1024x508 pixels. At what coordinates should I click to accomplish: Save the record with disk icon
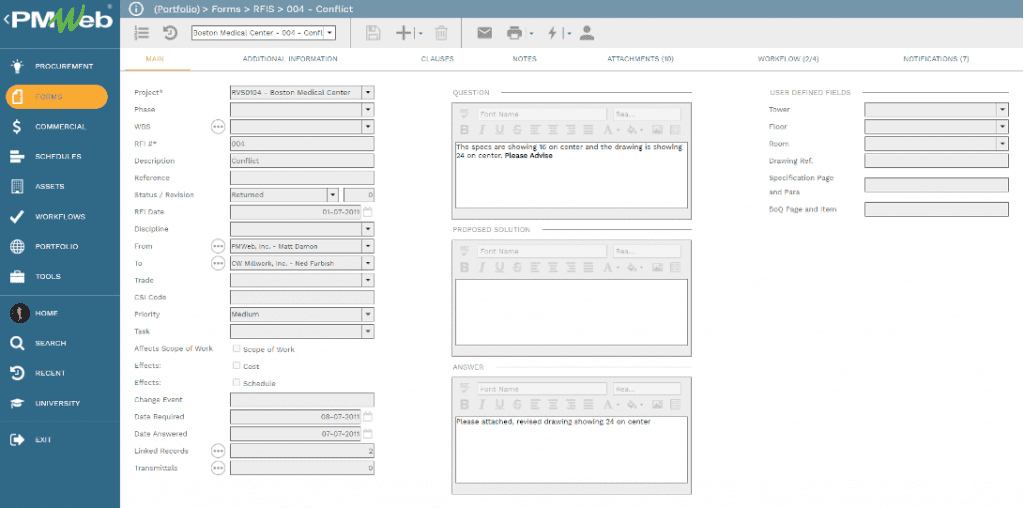click(373, 33)
